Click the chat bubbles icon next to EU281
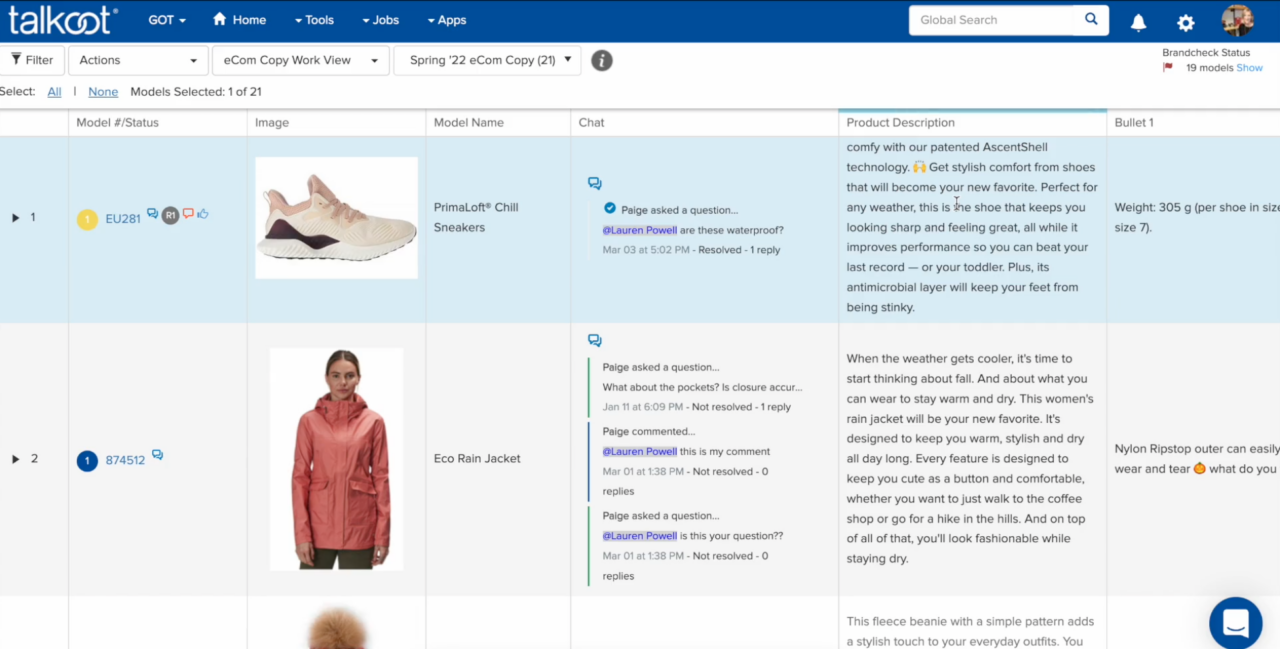 tap(152, 213)
